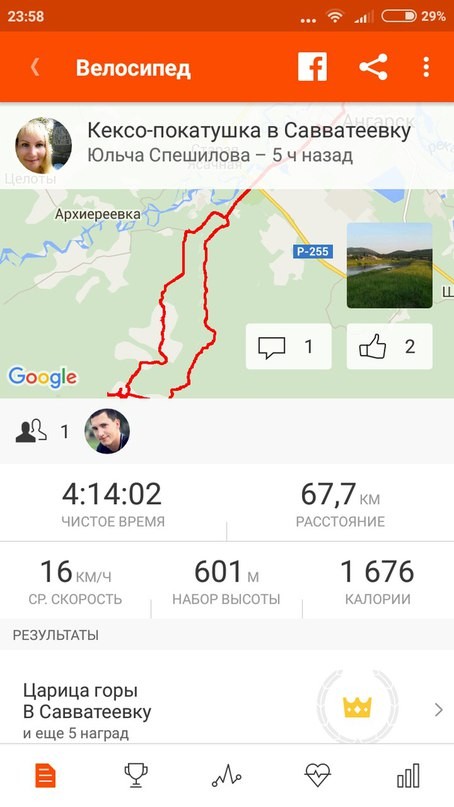454x807 pixels.
Task: Open the heart rate tab icon
Action: (318, 776)
